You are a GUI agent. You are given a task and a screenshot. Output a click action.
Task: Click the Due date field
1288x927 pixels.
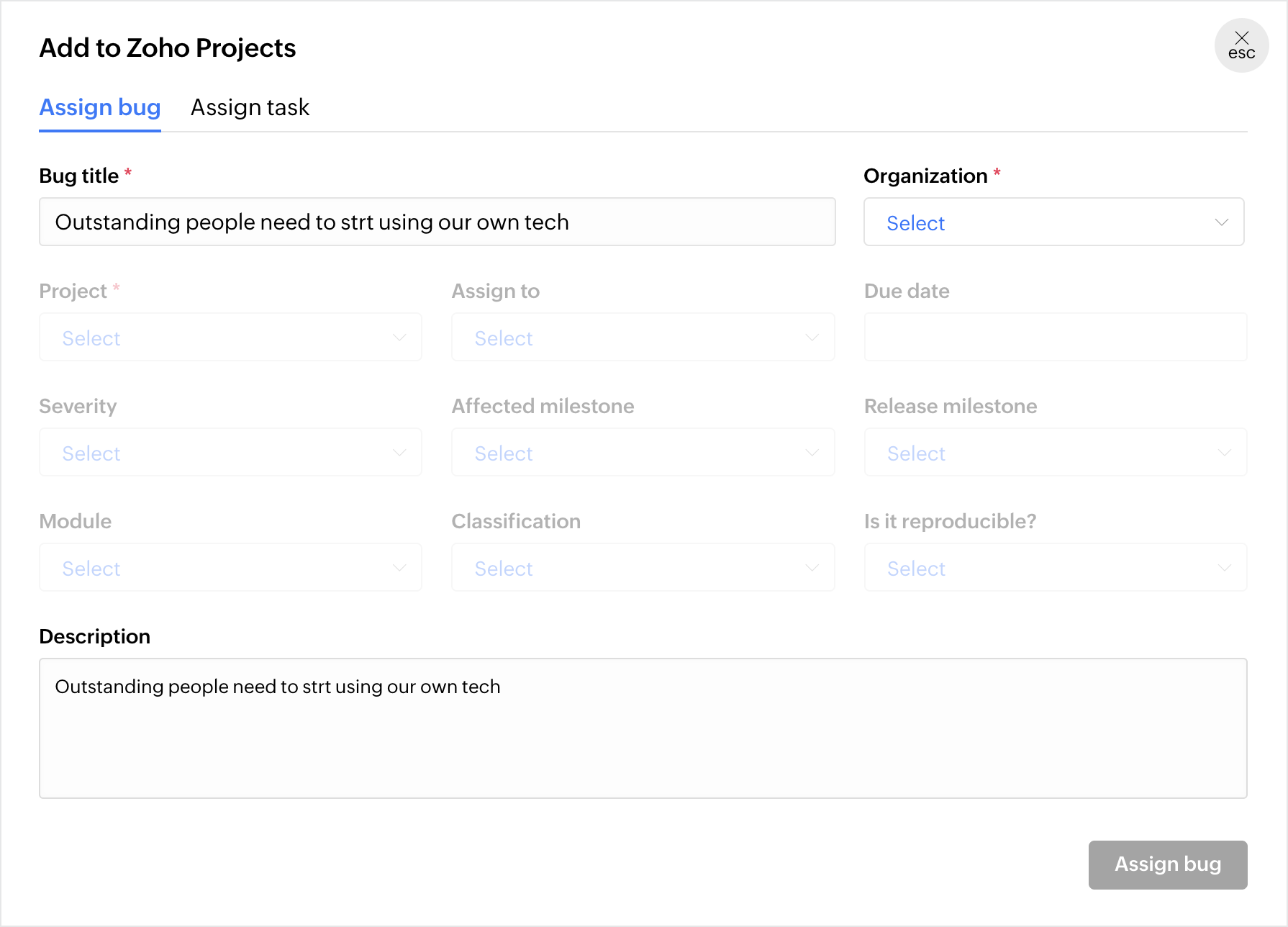1055,338
